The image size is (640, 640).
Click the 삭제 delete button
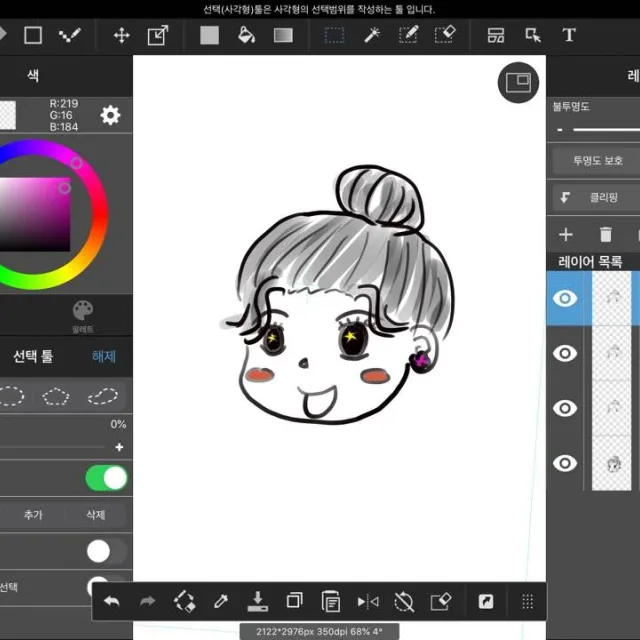tap(96, 515)
